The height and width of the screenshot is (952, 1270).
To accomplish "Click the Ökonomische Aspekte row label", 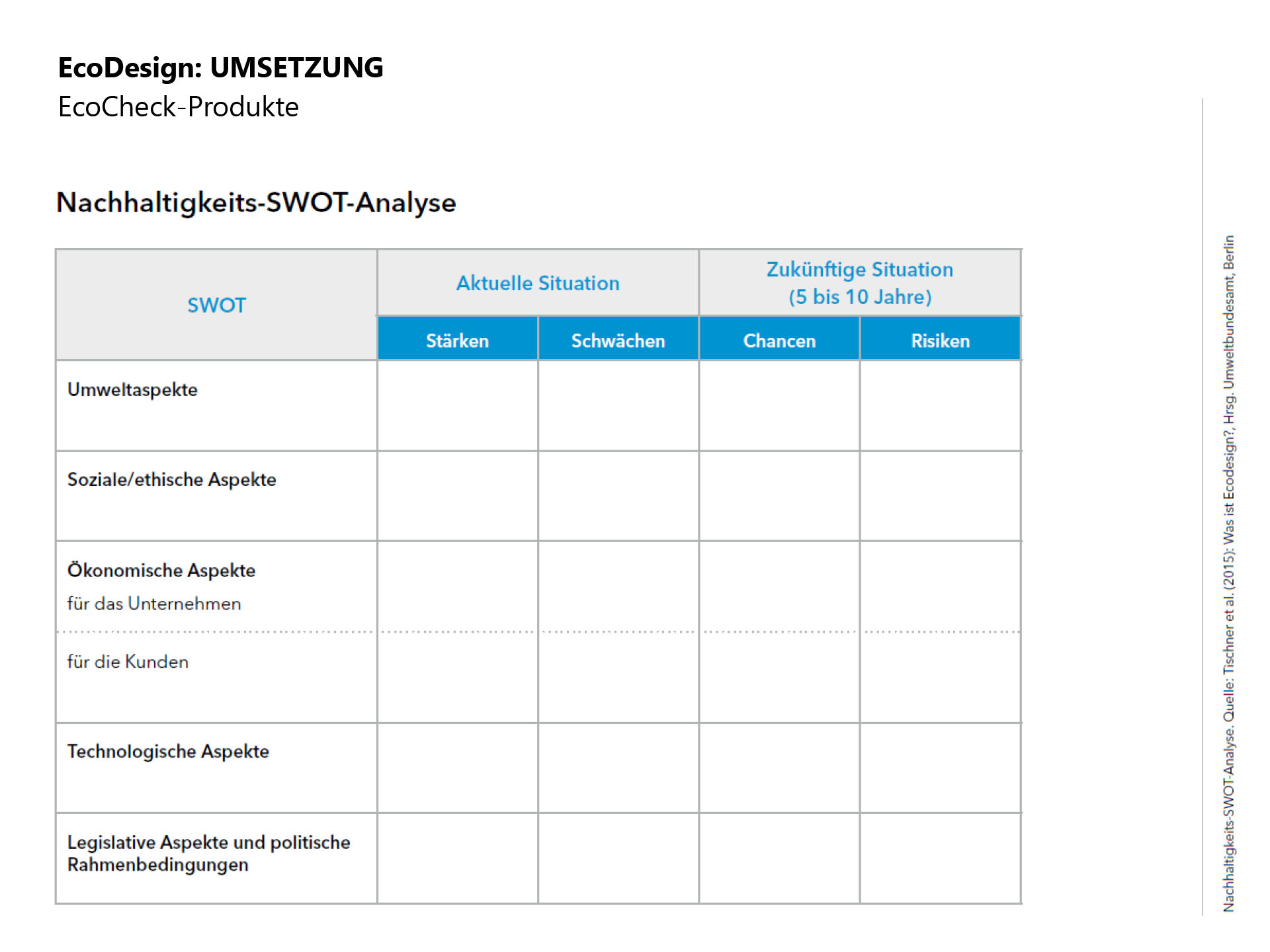I will click(161, 570).
